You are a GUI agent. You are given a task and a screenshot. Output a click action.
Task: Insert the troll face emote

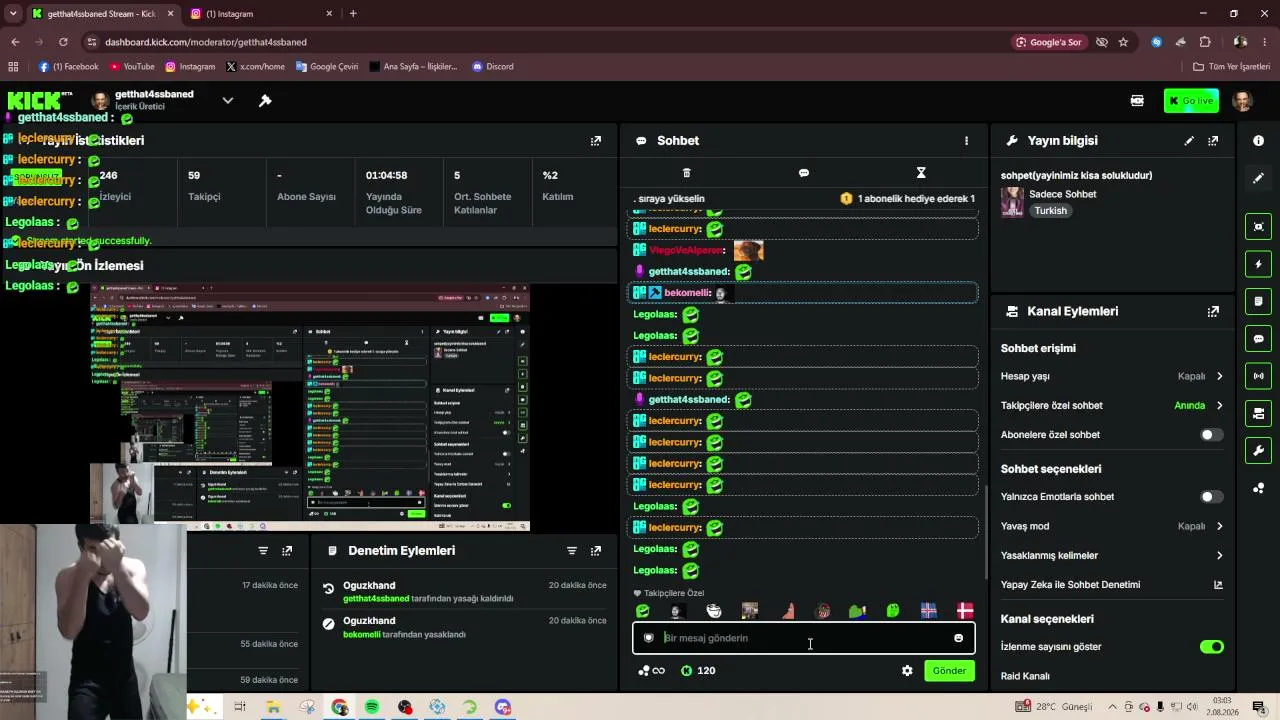click(714, 611)
